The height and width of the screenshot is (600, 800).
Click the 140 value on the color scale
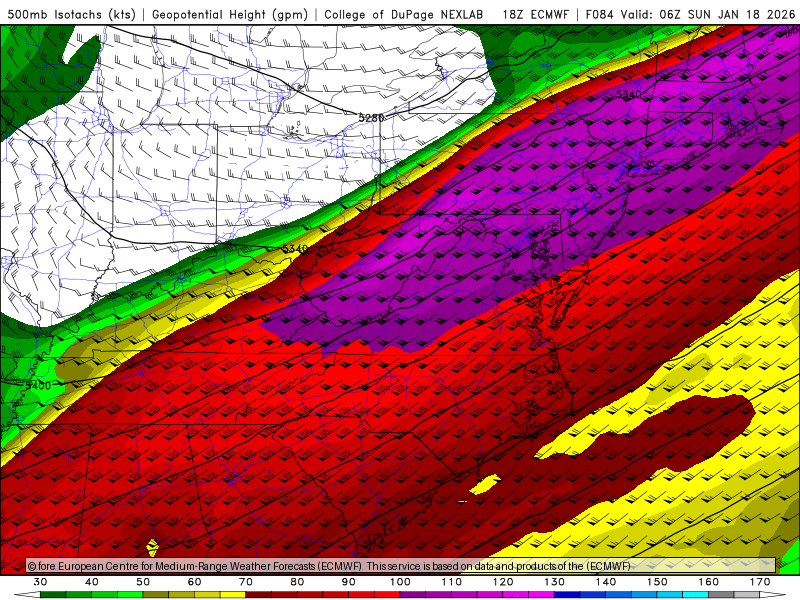606,582
